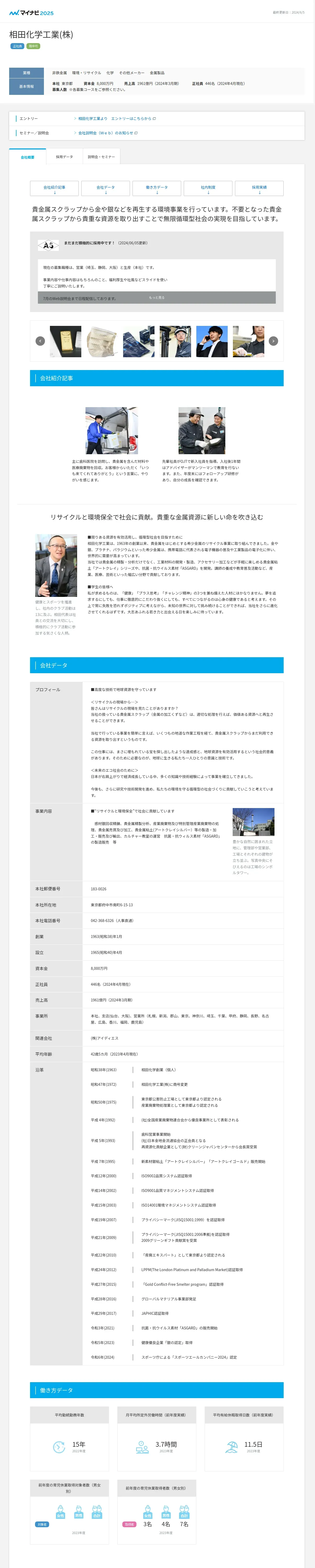Select the 最終更新日 date text

289,12
